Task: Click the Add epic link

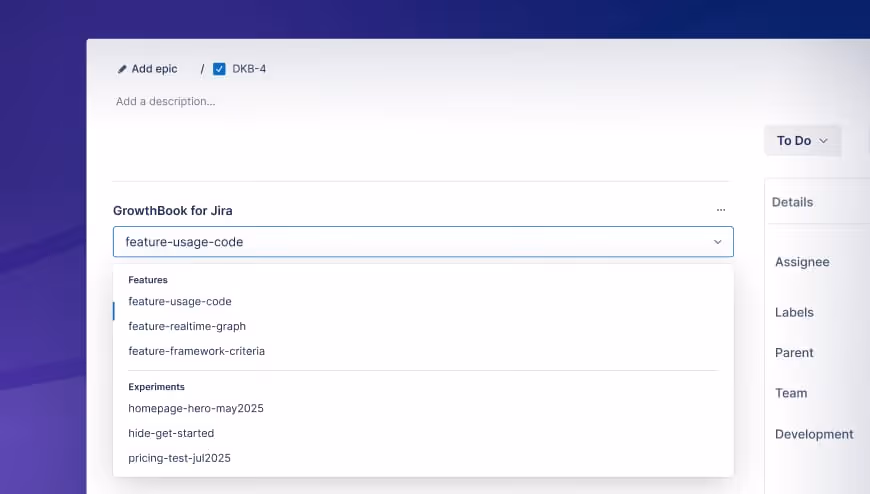Action: pyautogui.click(x=154, y=69)
